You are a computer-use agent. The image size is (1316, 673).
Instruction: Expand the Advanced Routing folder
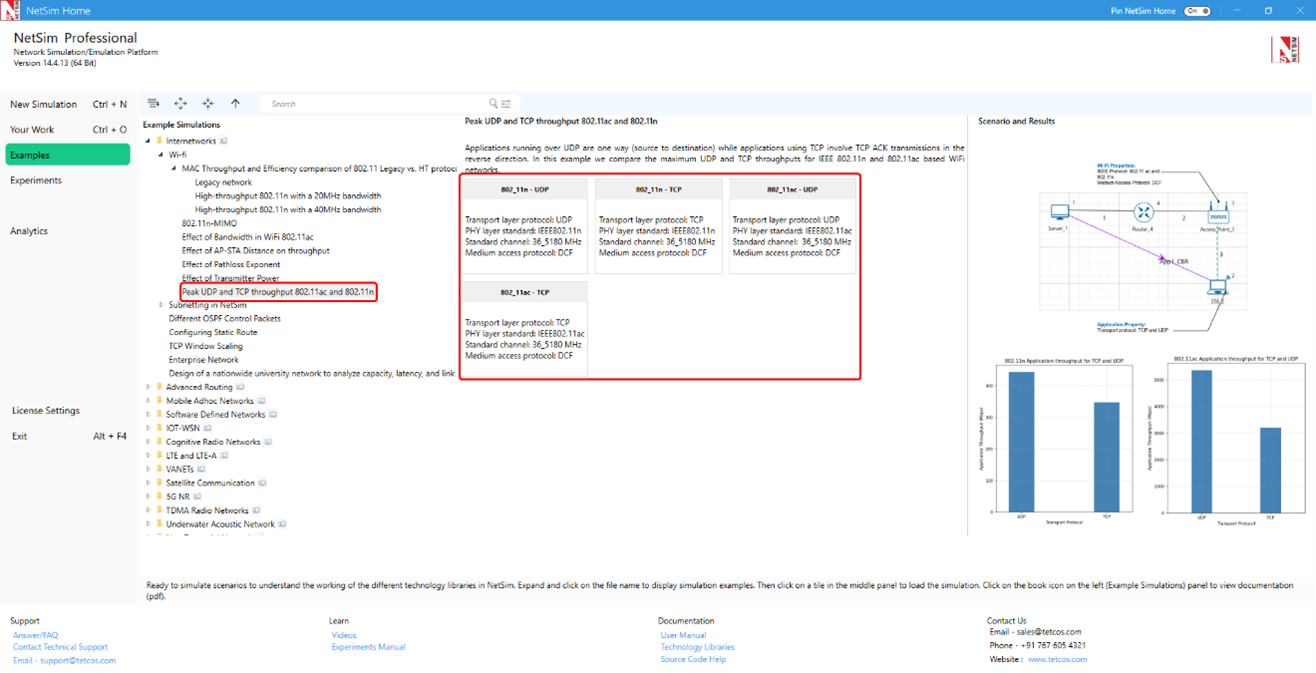tap(149, 387)
